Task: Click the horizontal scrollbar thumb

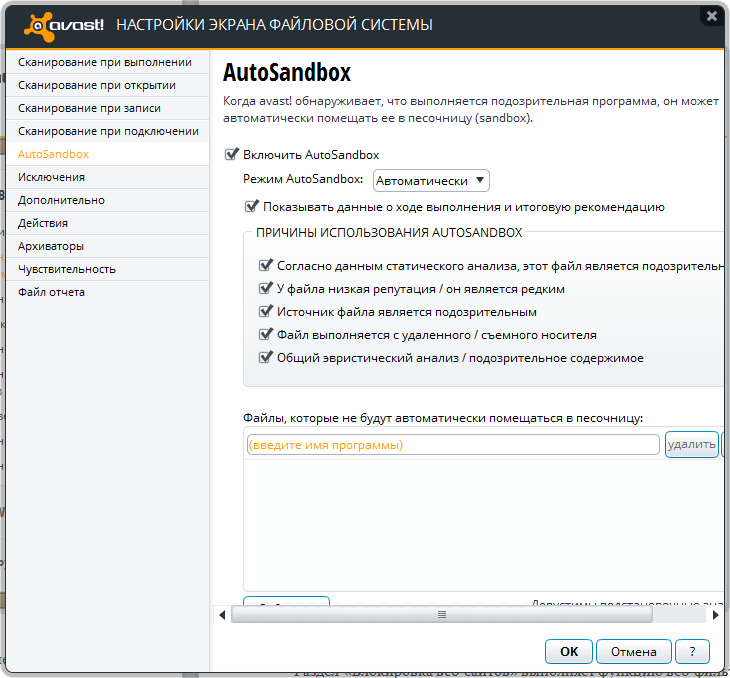Action: (x=442, y=615)
